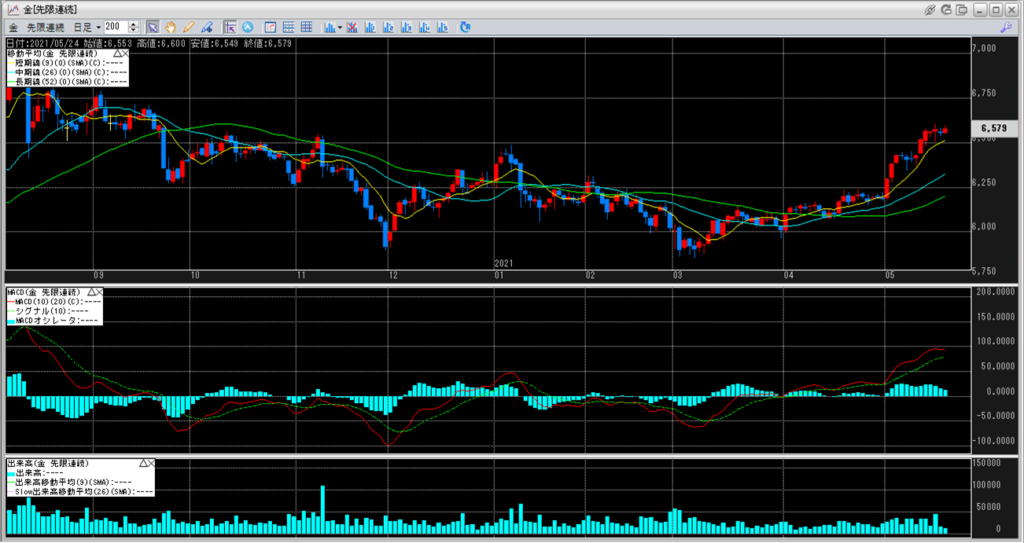The width and height of the screenshot is (1024, 543).
Task: Open the wrench settings icon
Action: click(1006, 26)
